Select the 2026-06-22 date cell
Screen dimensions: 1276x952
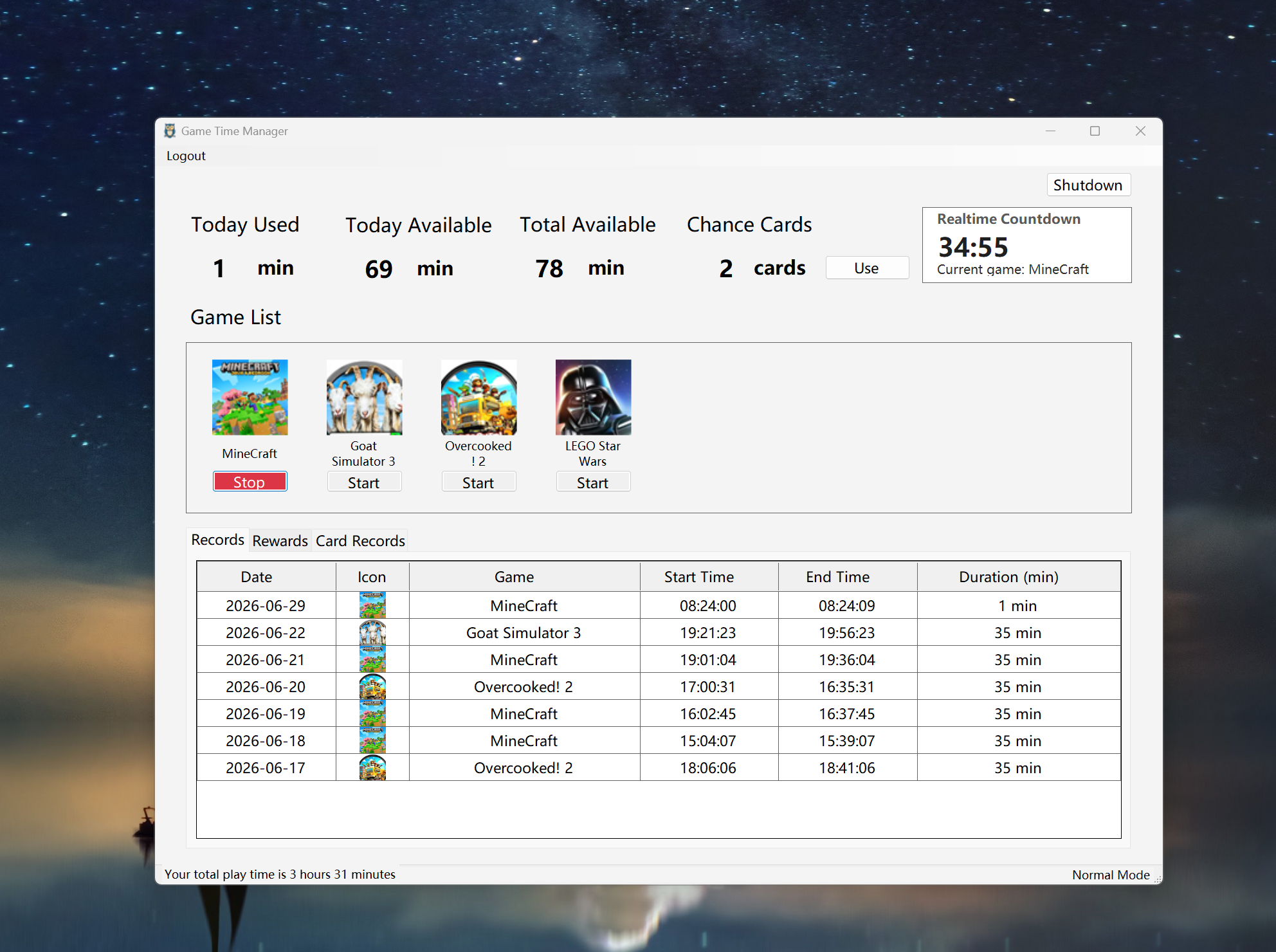[266, 632]
